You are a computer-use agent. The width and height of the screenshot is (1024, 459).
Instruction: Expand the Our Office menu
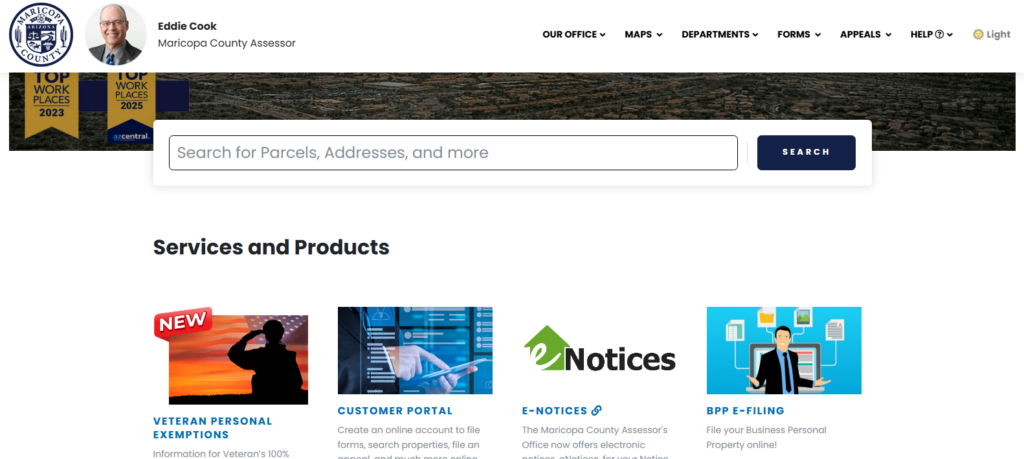pyautogui.click(x=573, y=35)
